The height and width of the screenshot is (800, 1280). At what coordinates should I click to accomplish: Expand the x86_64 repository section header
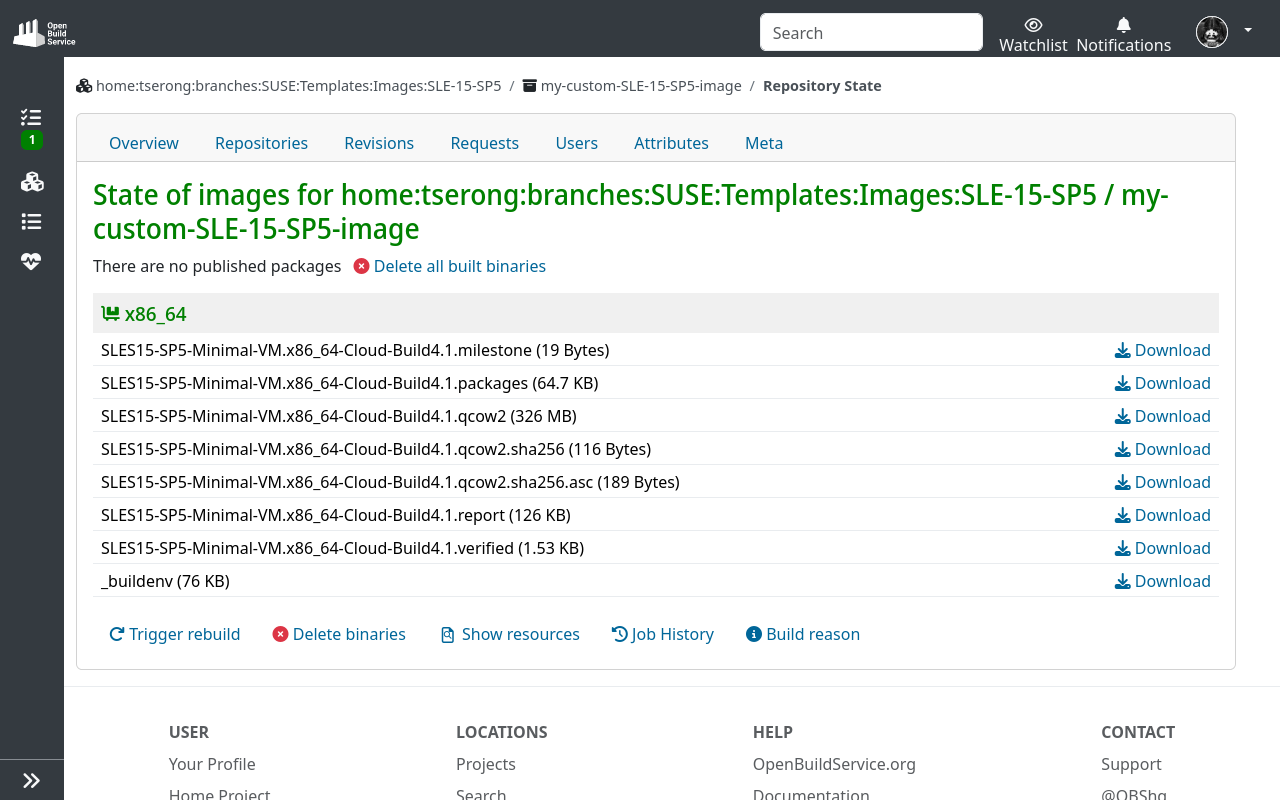pyautogui.click(x=155, y=313)
